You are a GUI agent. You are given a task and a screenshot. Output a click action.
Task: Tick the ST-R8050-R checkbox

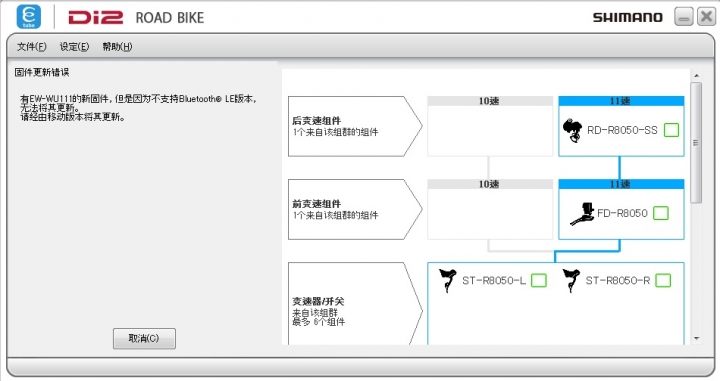pos(663,280)
